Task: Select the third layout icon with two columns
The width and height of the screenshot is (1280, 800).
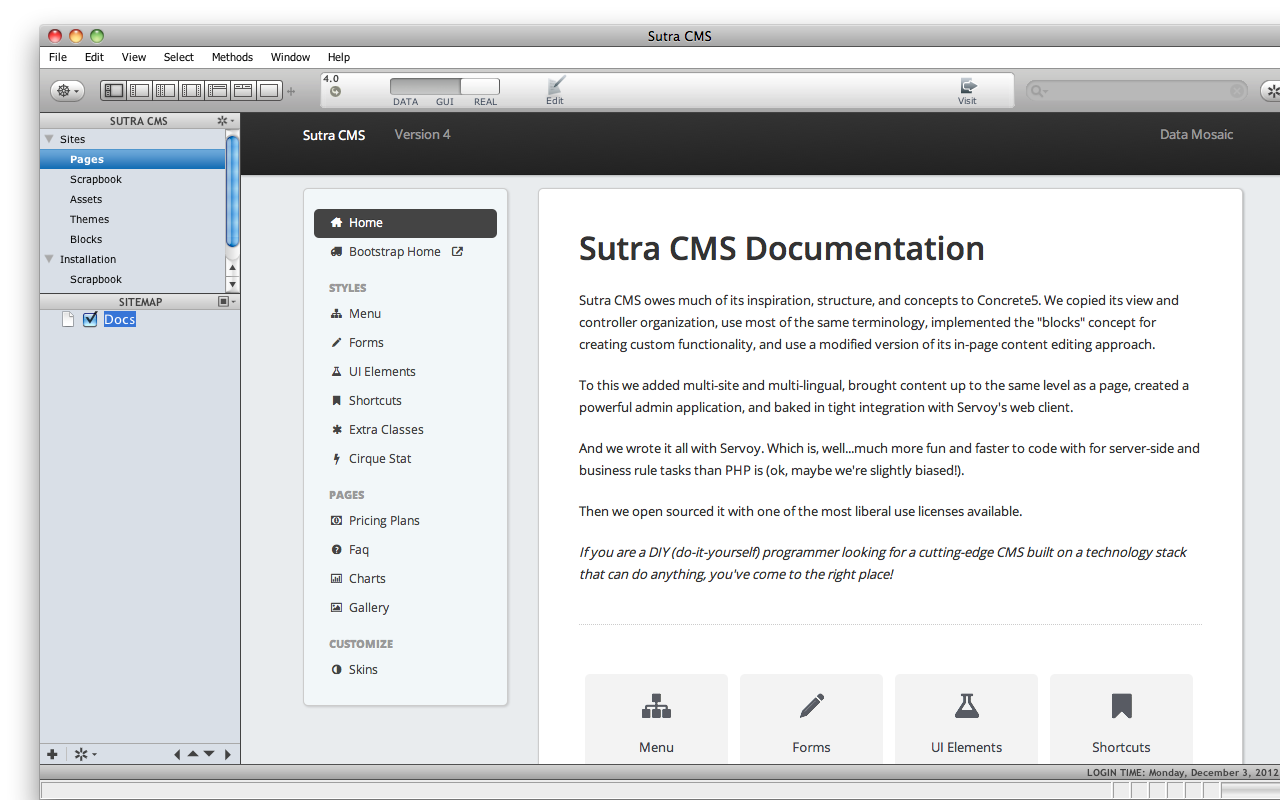Action: click(165, 91)
